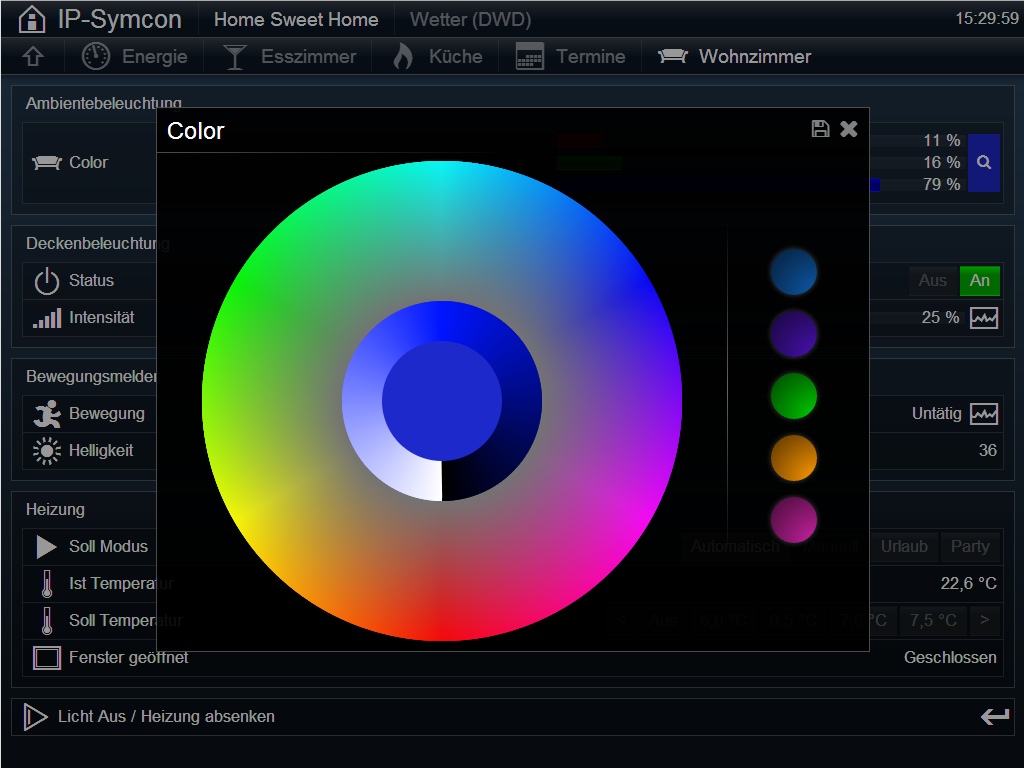Open Bewegung history graph icon
Image resolution: width=1024 pixels, height=768 pixels.
pos(984,413)
